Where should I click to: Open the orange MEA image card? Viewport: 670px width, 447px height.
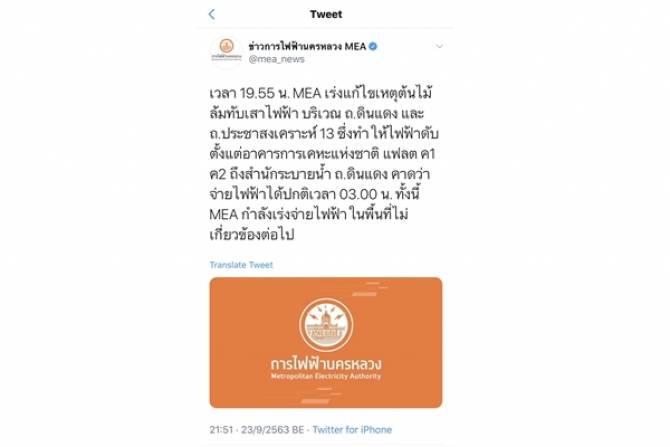click(326, 342)
